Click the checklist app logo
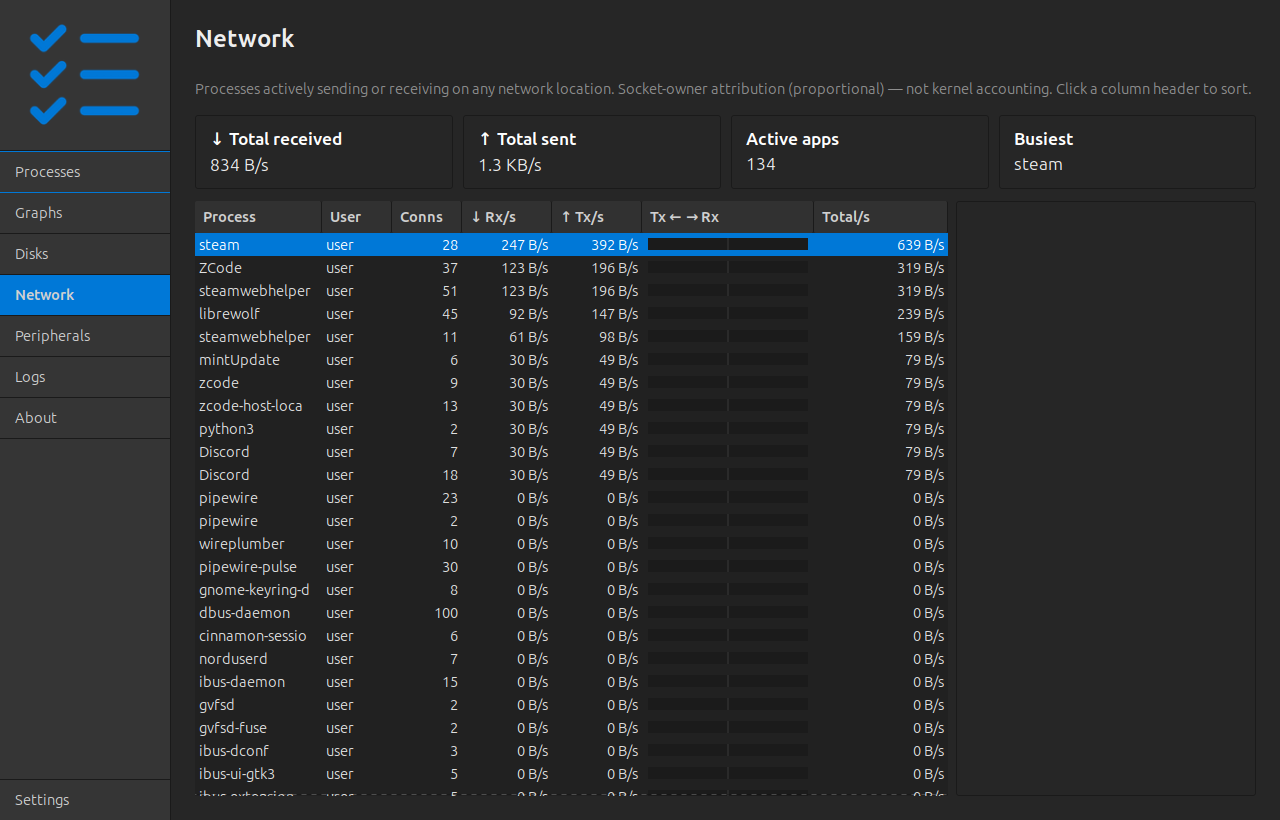 pos(85,75)
